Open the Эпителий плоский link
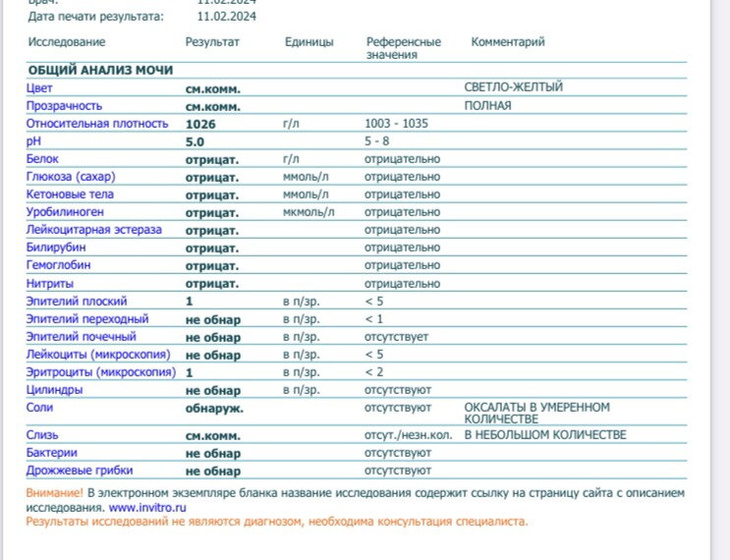Image resolution: width=730 pixels, height=560 pixels. tap(76, 301)
